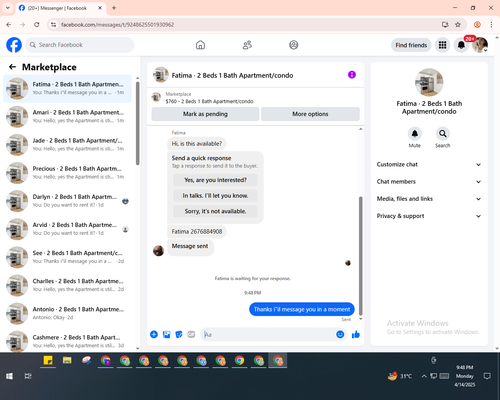The height and width of the screenshot is (400, 500).
Task: Open Fatima listing thumbnail in side panel
Action: coord(429,82)
